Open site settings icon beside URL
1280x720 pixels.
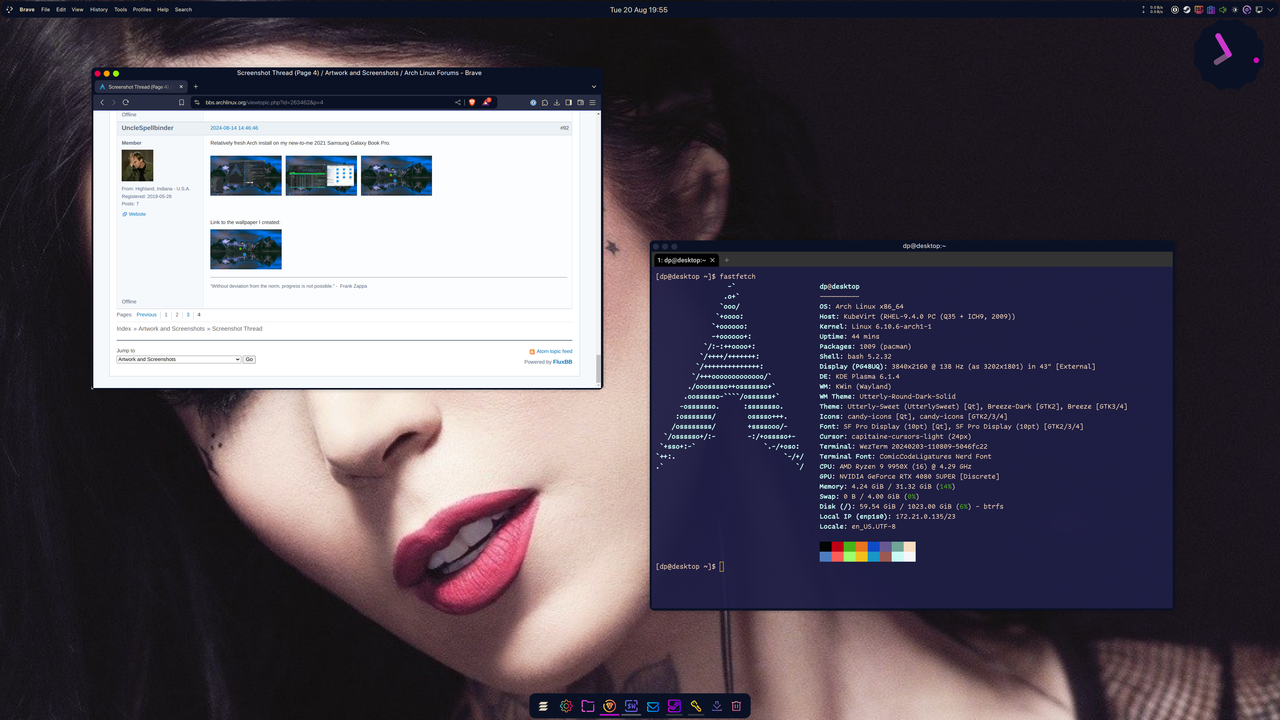tap(197, 102)
